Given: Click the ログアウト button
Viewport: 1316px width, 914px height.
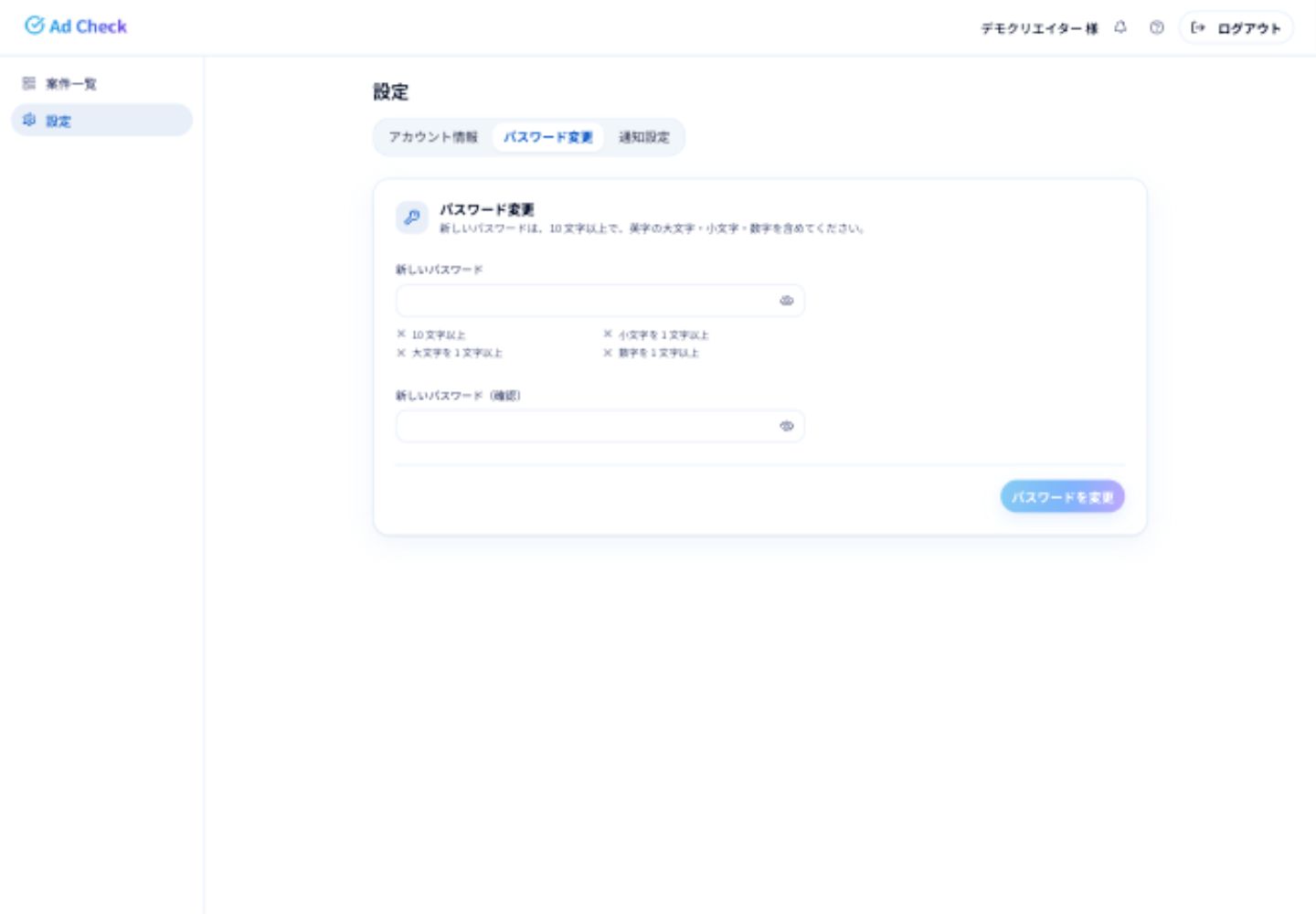Looking at the screenshot, I should [1236, 27].
